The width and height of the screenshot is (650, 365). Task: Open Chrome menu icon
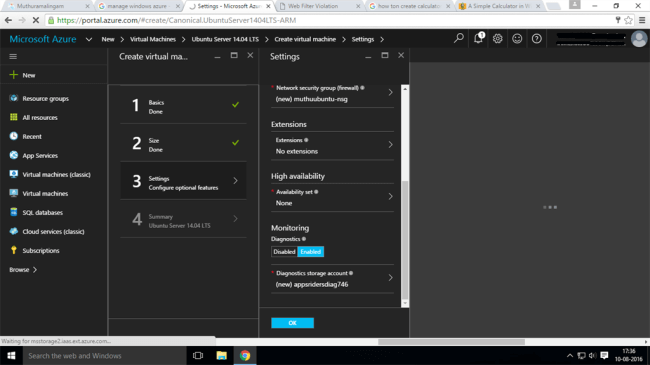pyautogui.click(x=642, y=20)
